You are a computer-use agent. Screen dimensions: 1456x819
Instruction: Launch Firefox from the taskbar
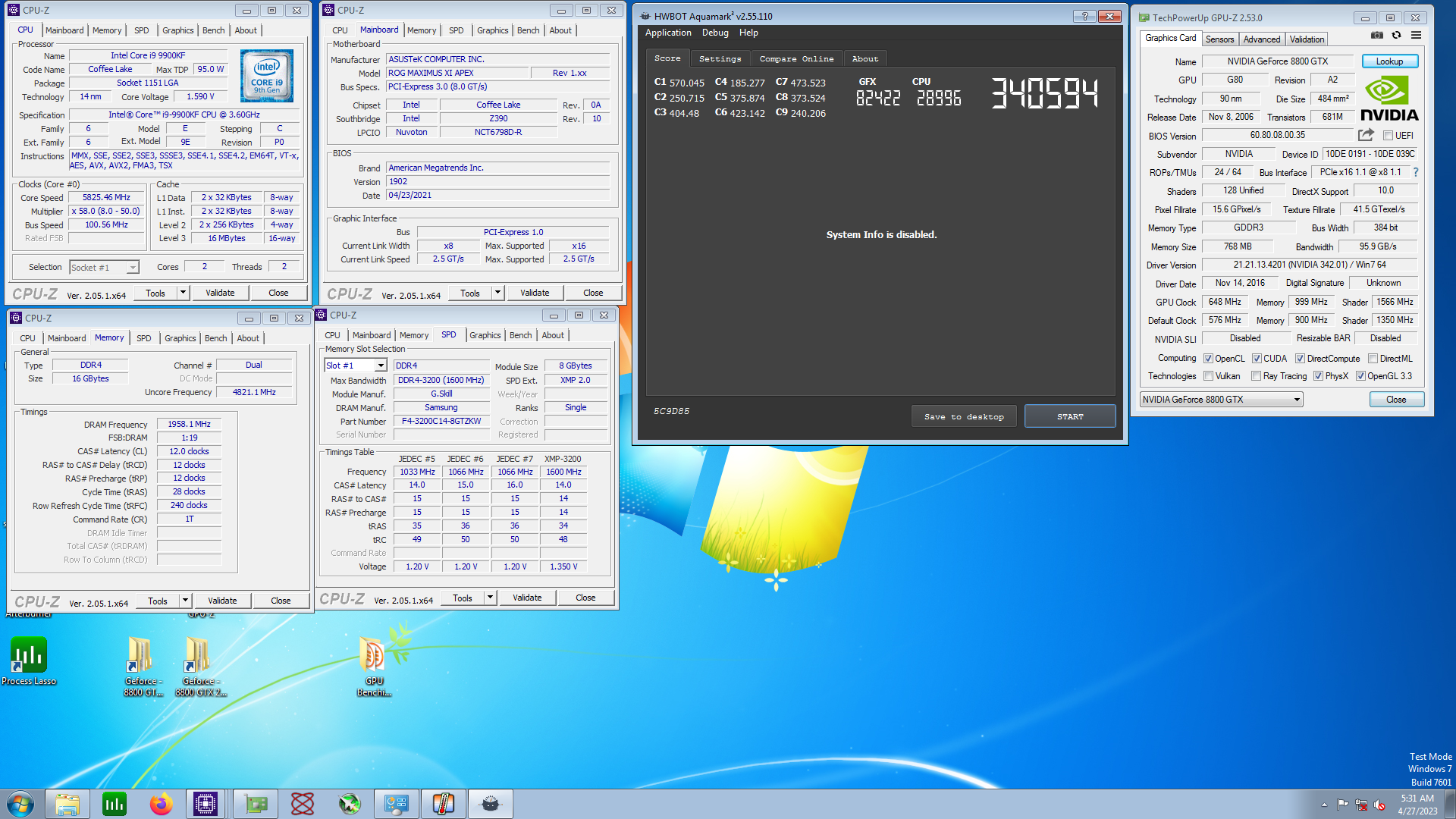(x=161, y=804)
